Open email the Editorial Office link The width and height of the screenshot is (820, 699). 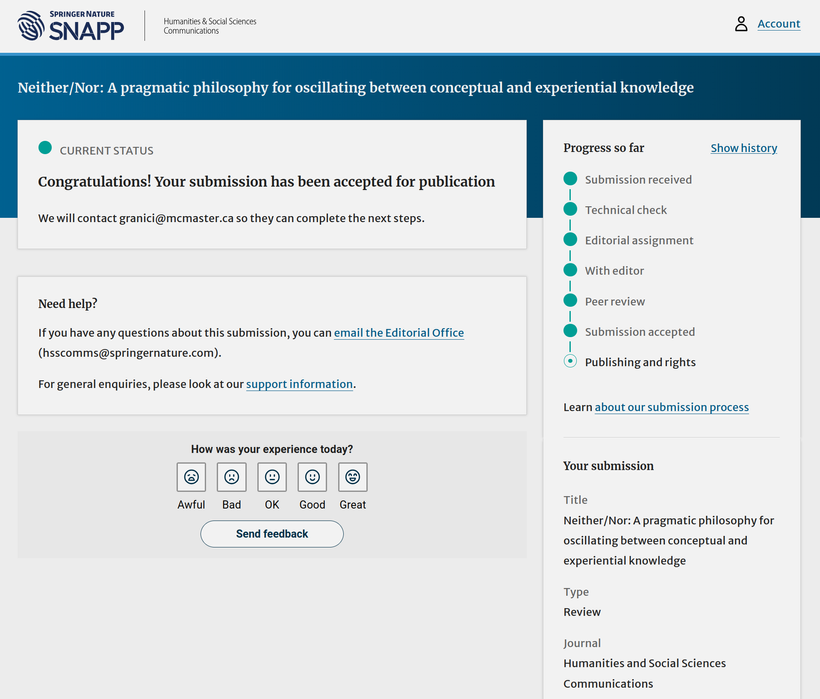tap(399, 333)
